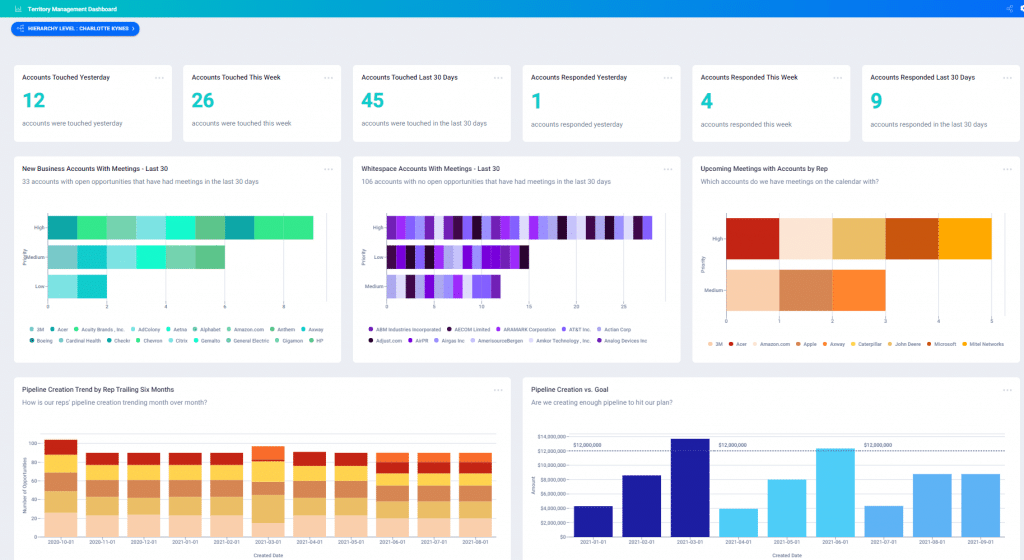Open the New Business Accounts With Meetings options menu
This screenshot has width=1024, height=560.
pyautogui.click(x=328, y=169)
